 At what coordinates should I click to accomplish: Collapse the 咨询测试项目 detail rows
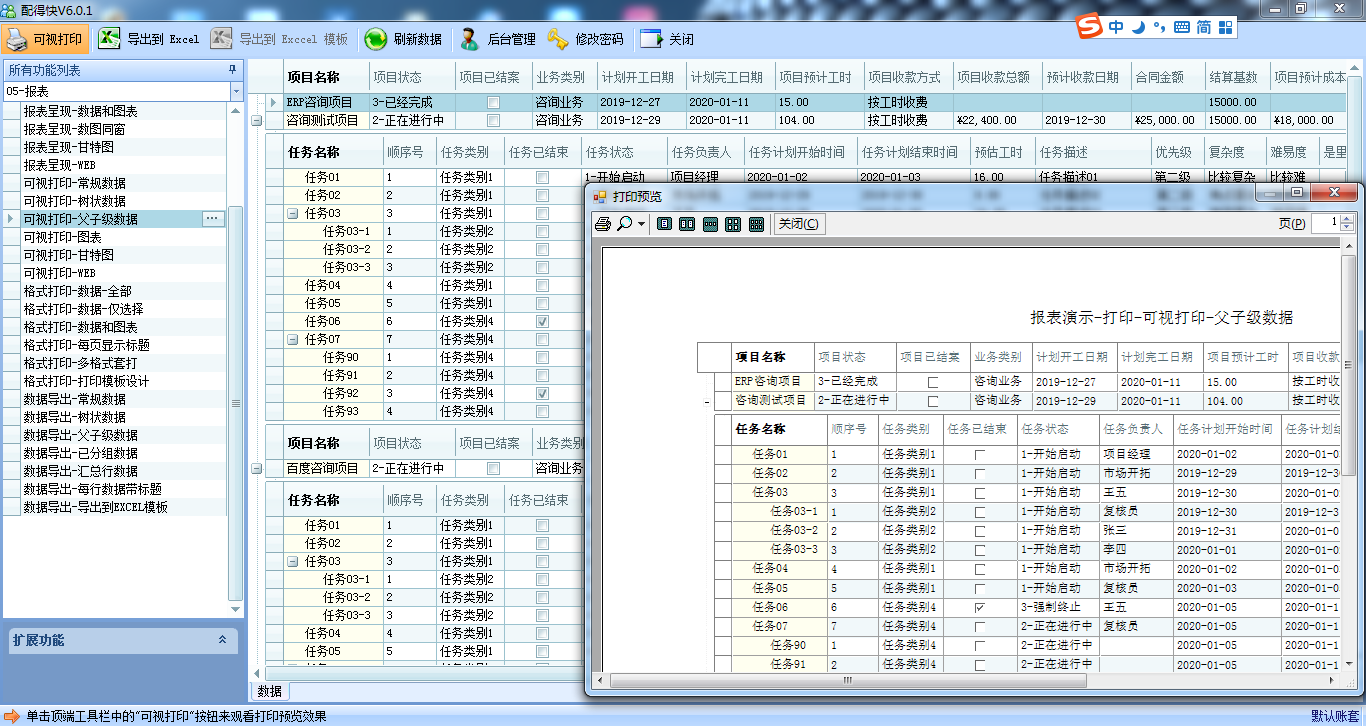(x=257, y=121)
